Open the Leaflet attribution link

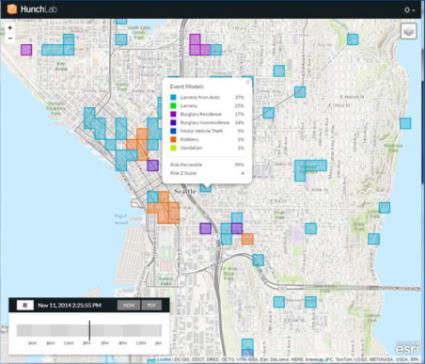pos(163,360)
